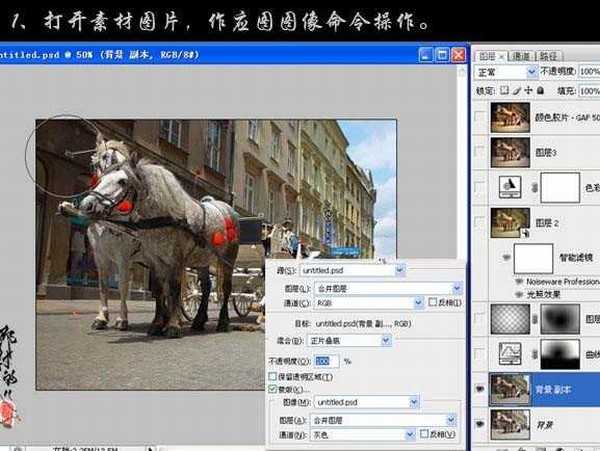
Task: Select the 智能滤镜 white mask thumbnail
Action: (533, 258)
